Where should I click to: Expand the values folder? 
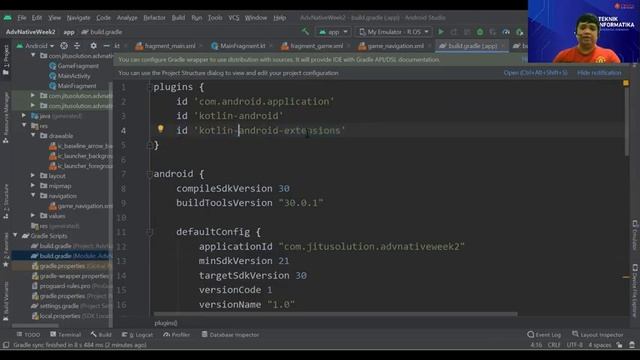point(33,216)
